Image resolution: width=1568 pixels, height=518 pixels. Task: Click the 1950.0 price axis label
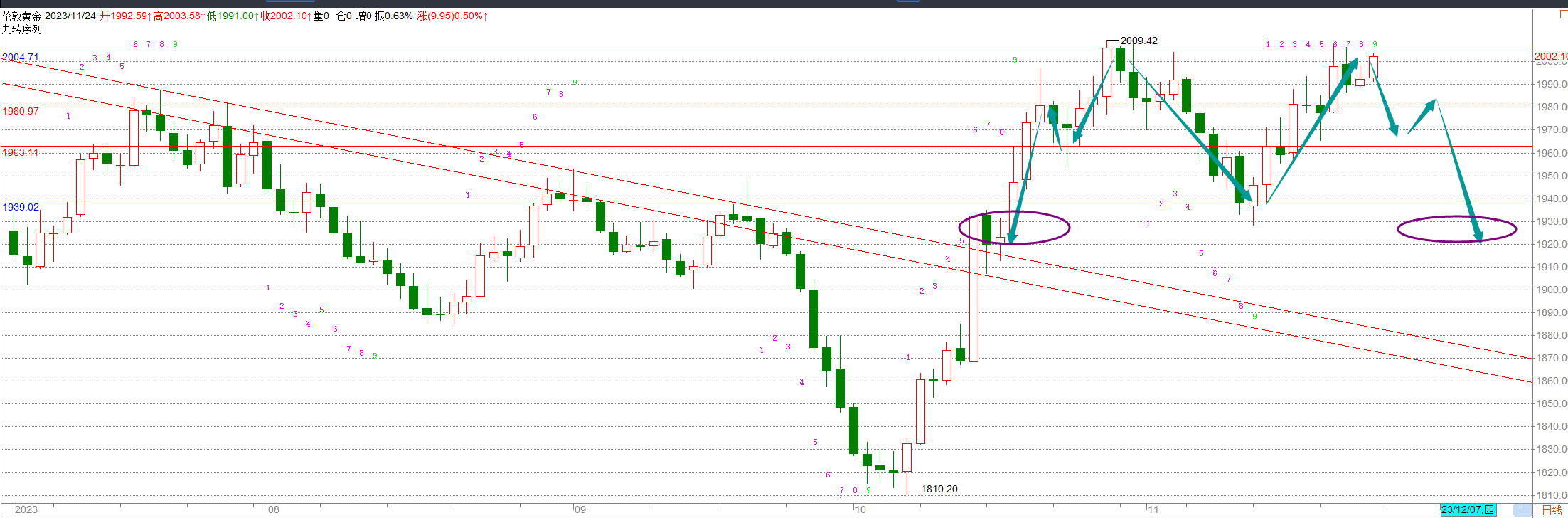pyautogui.click(x=1552, y=176)
